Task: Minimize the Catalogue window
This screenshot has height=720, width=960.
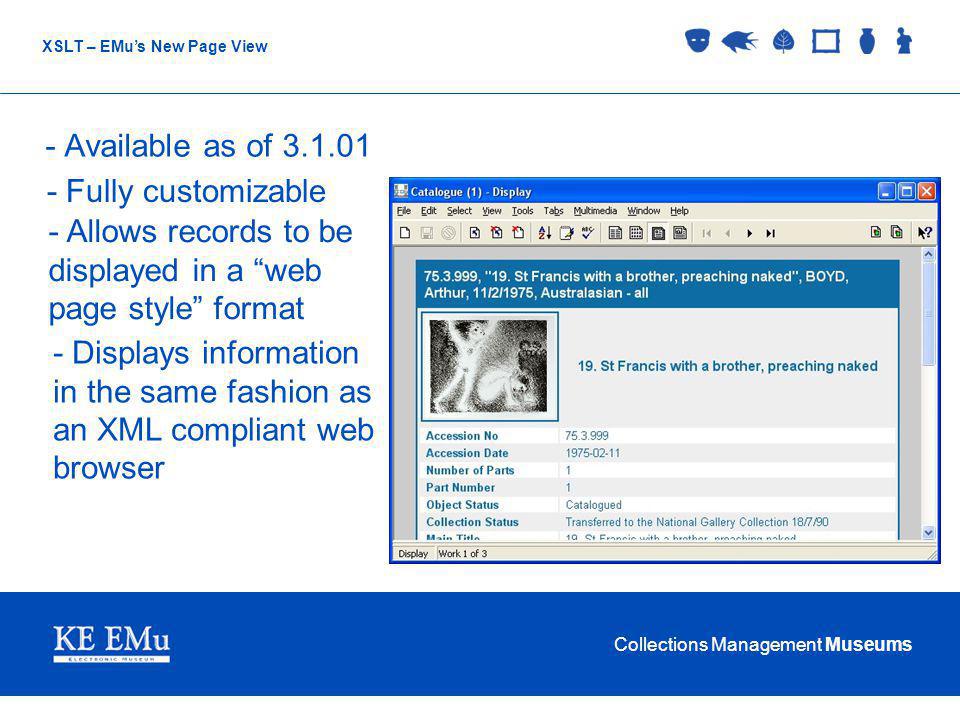Action: coord(887,192)
